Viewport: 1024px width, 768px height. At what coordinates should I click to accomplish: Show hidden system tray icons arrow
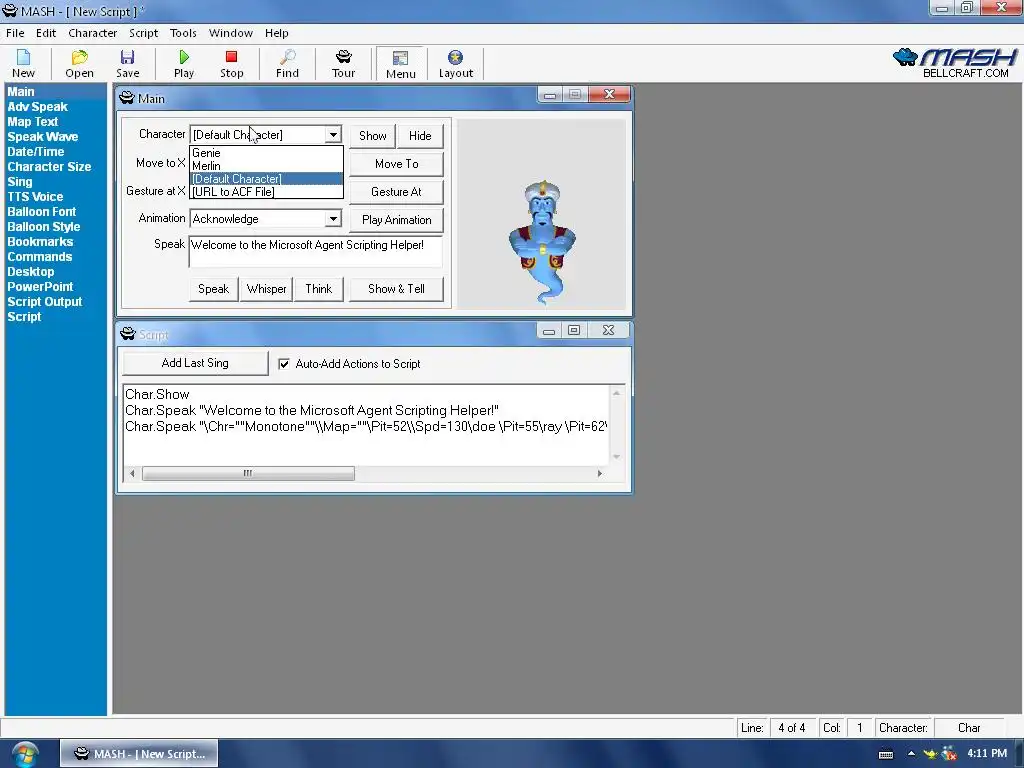tap(911, 754)
